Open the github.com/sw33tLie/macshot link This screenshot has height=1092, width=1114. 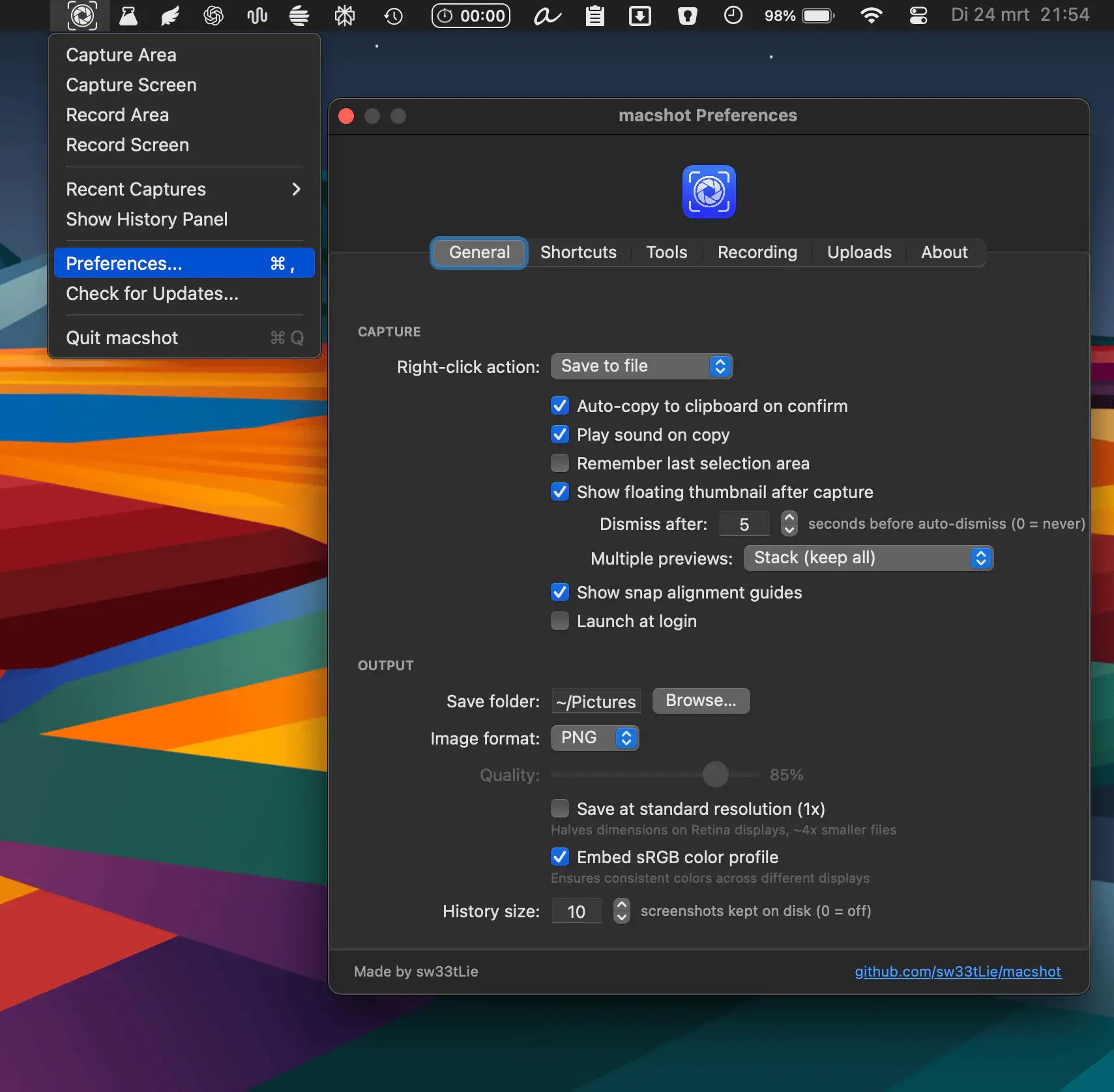[x=958, y=972]
